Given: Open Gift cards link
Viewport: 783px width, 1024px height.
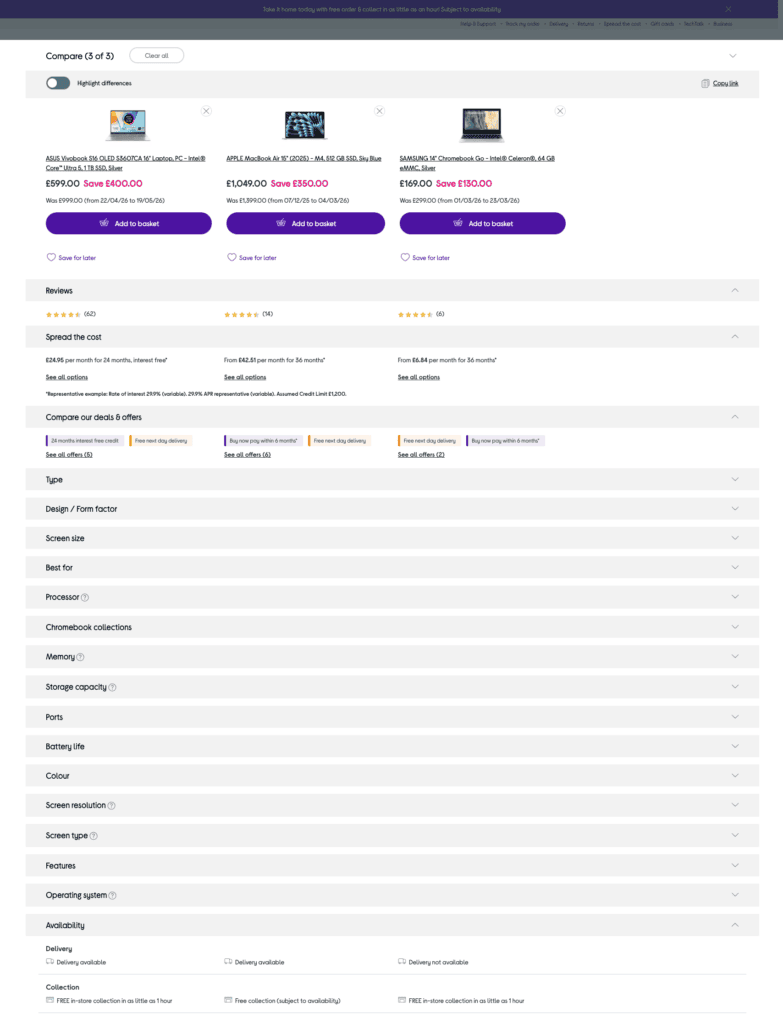Looking at the screenshot, I should (x=662, y=24).
